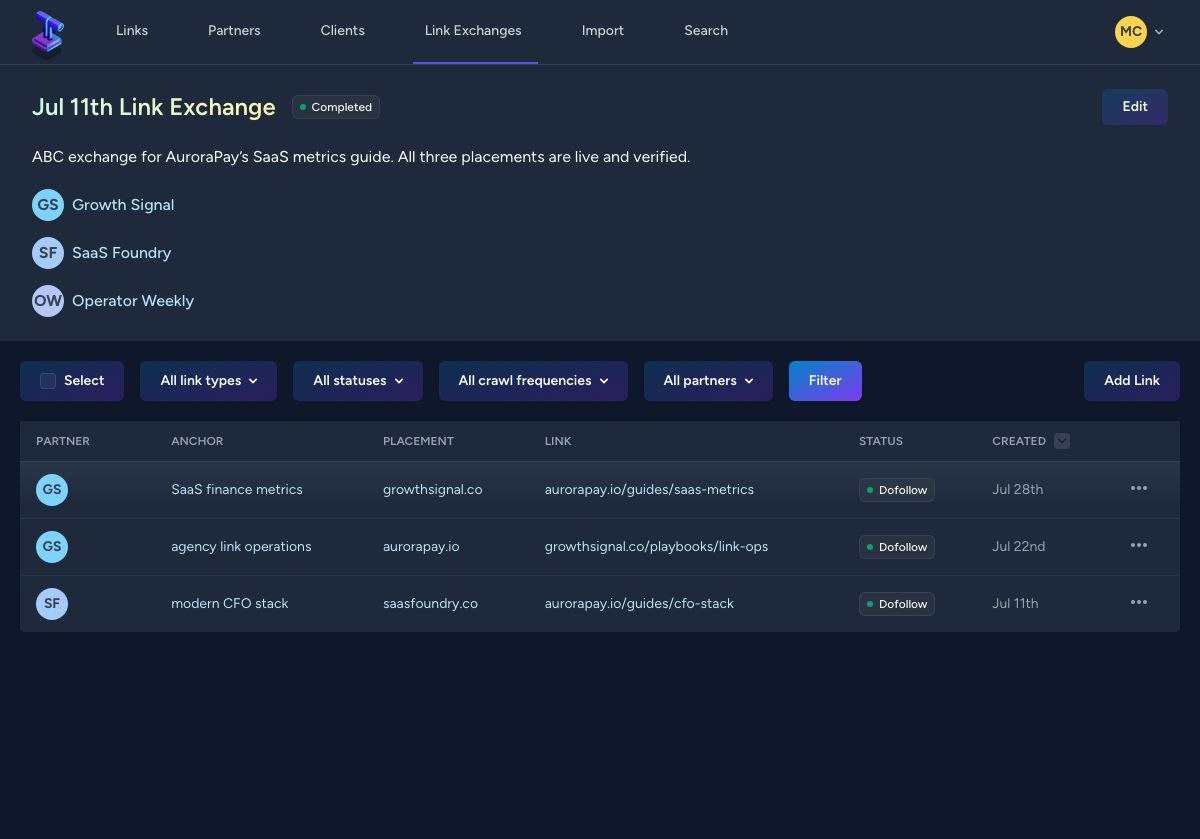Click the Completed status badge
1200x839 pixels.
coord(336,107)
